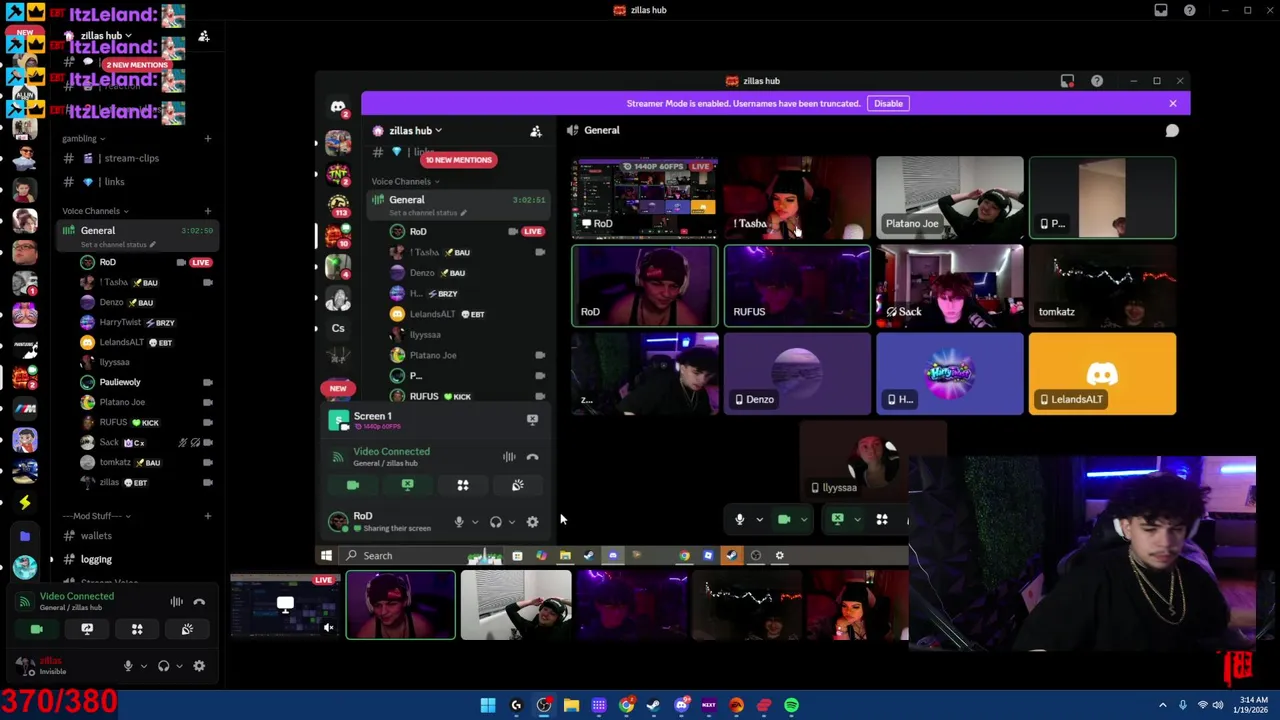Toggle noise suppression in outer voice panel
Image resolution: width=1280 pixels, height=720 pixels.
click(176, 602)
